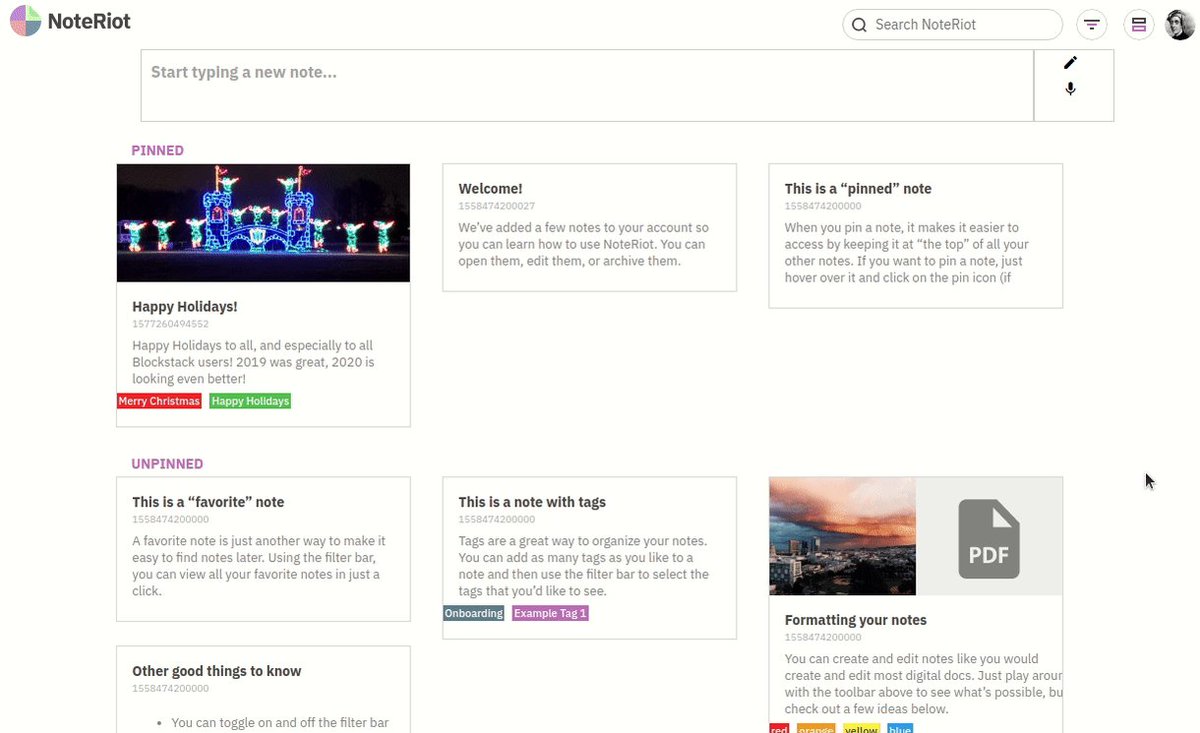Open the favorite note card

tap(263, 549)
